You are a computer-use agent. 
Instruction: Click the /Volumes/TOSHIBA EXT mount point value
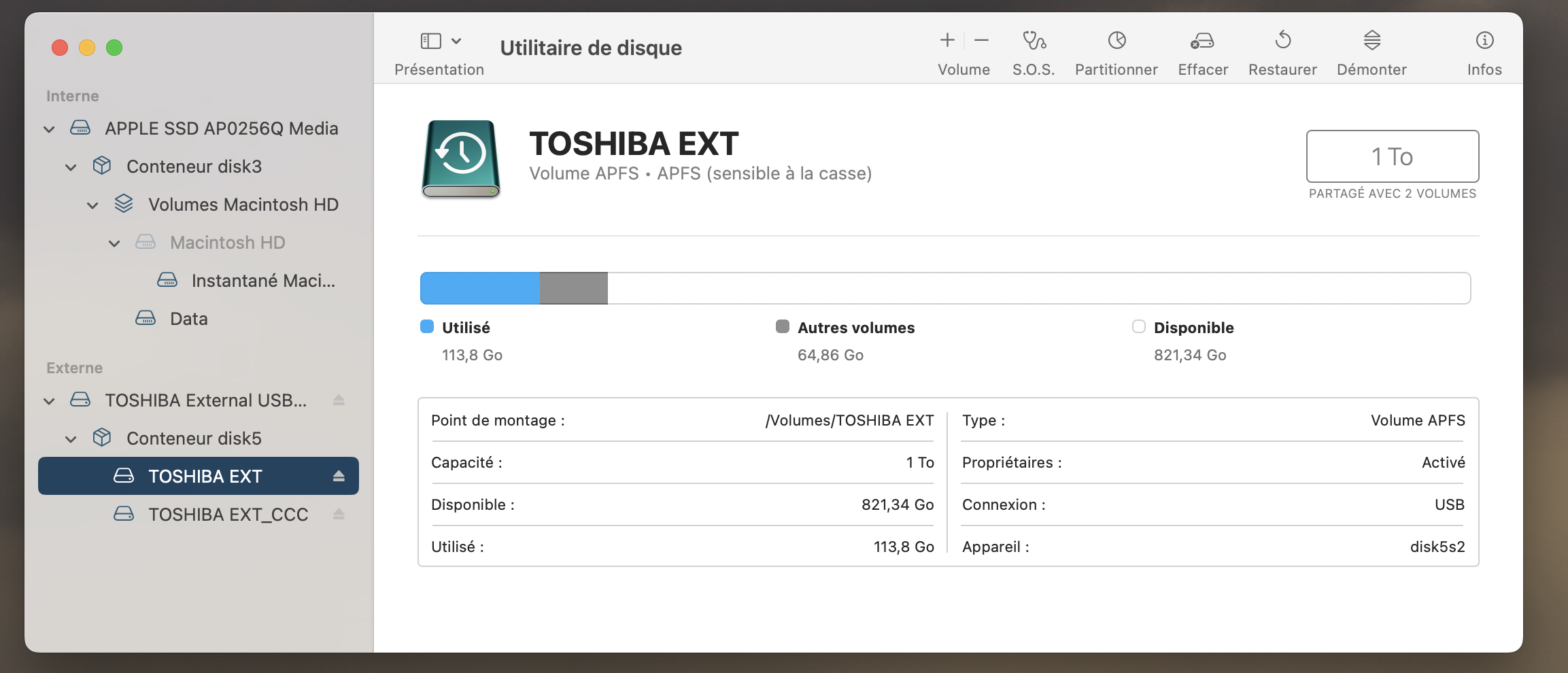tap(850, 421)
